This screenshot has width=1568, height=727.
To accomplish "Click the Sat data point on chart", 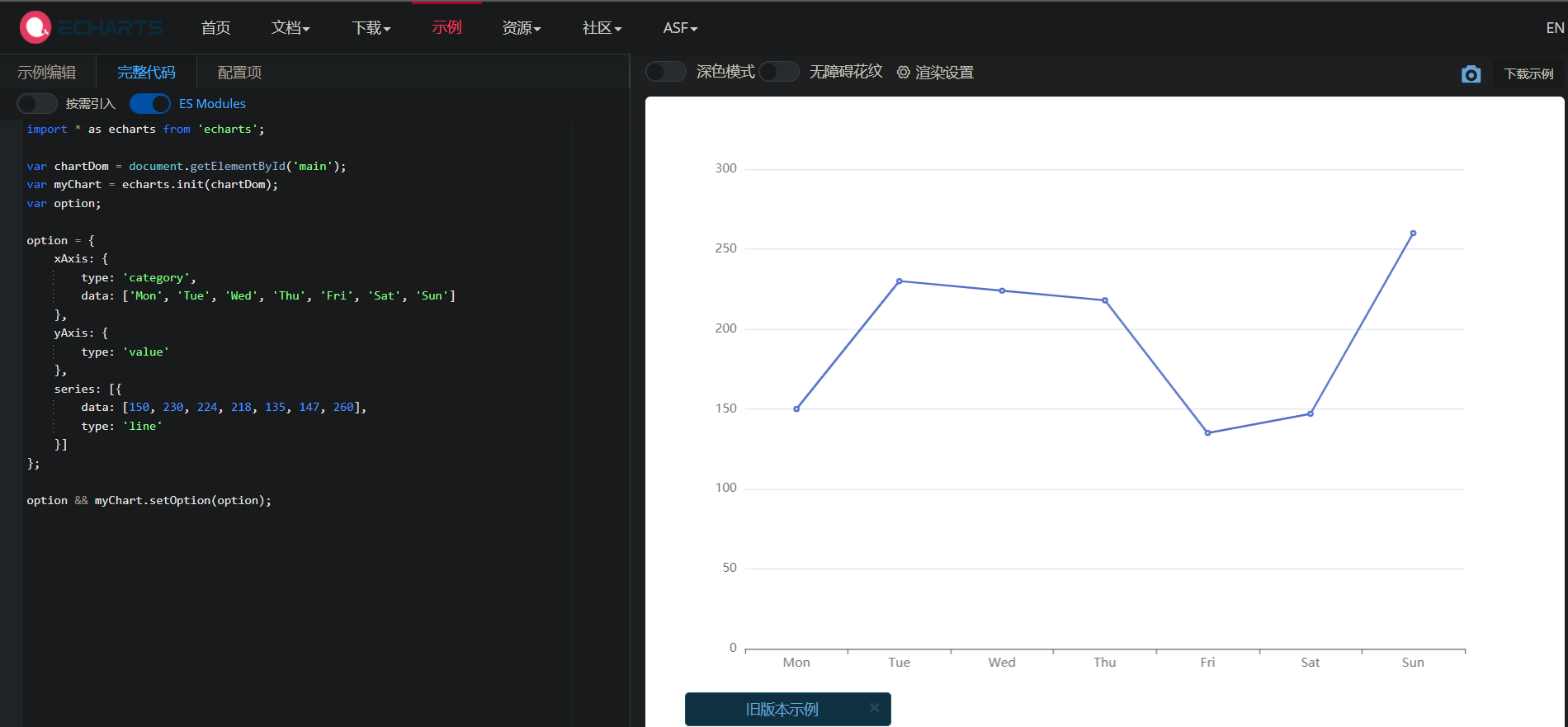I will (x=1311, y=413).
